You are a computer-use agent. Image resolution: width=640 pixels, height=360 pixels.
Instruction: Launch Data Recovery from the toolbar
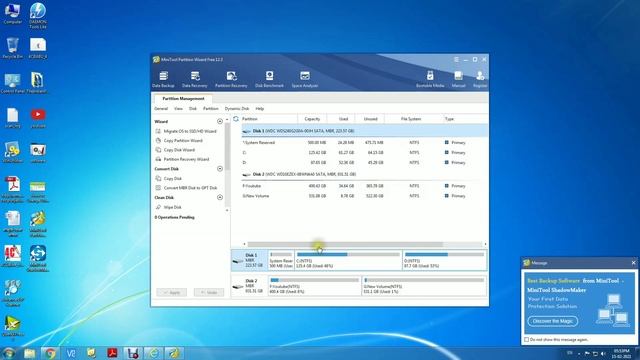tap(195, 79)
